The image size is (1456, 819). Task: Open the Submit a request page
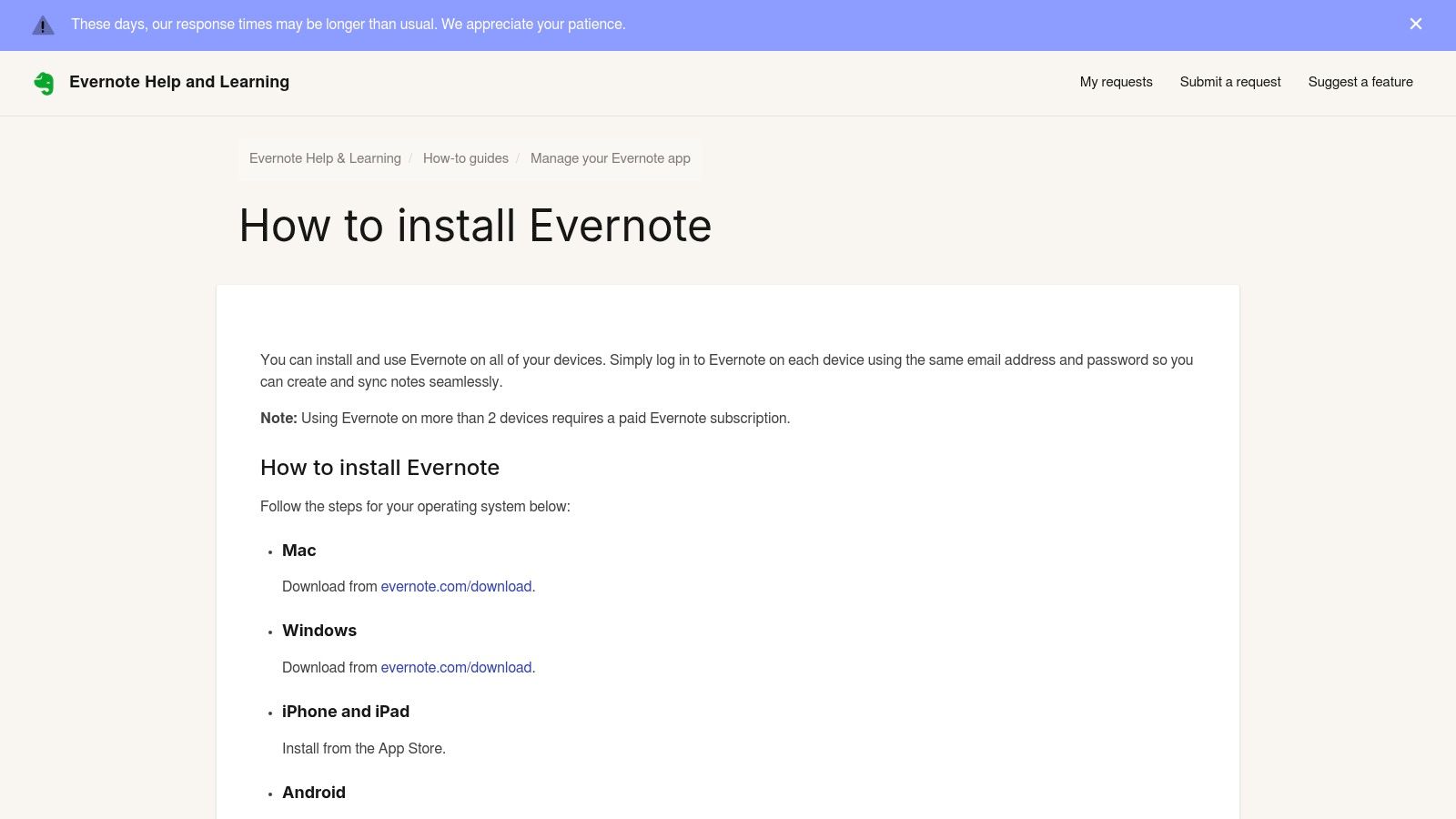1229,82
